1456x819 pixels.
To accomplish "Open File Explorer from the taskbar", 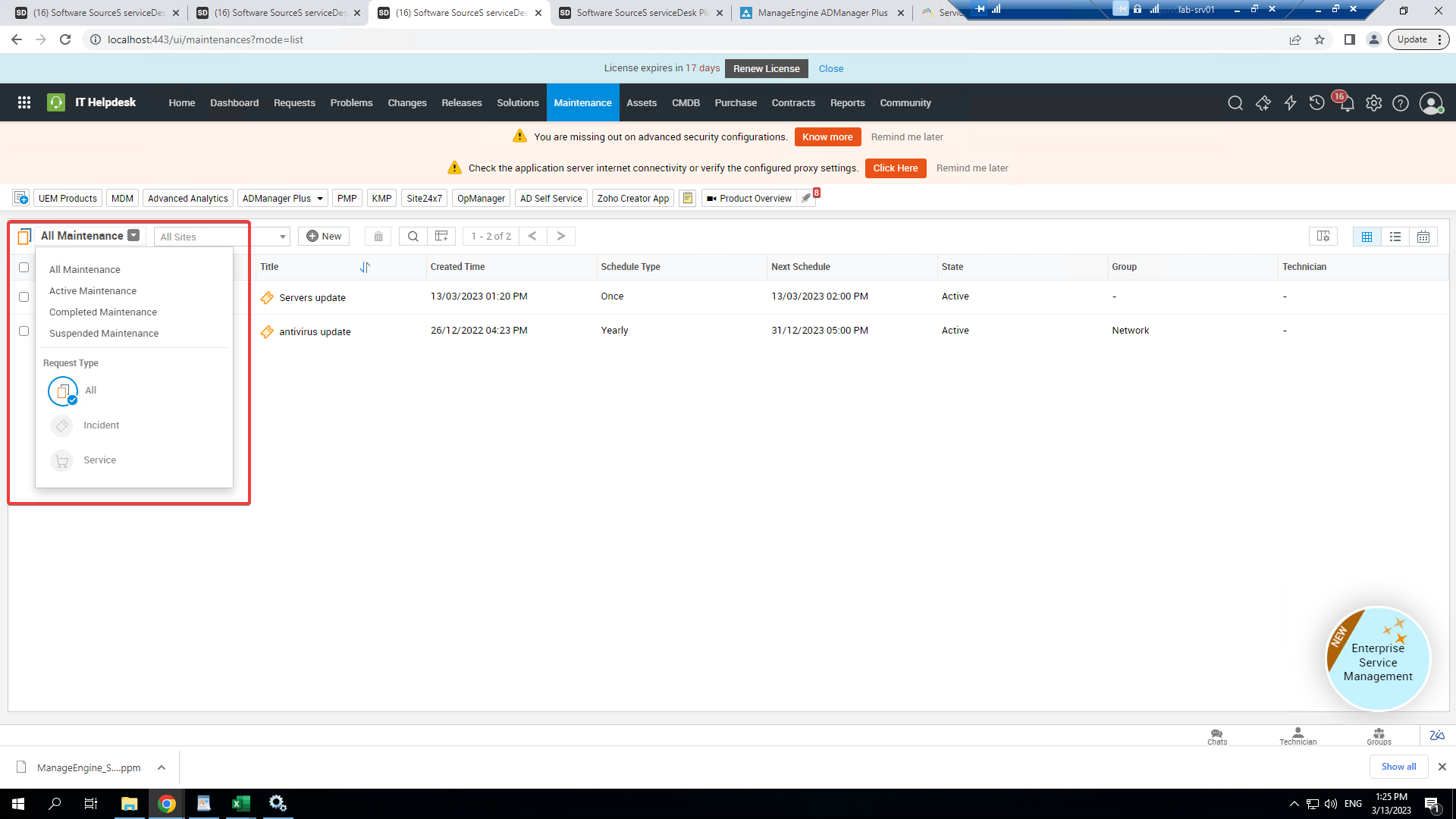I will tap(129, 804).
